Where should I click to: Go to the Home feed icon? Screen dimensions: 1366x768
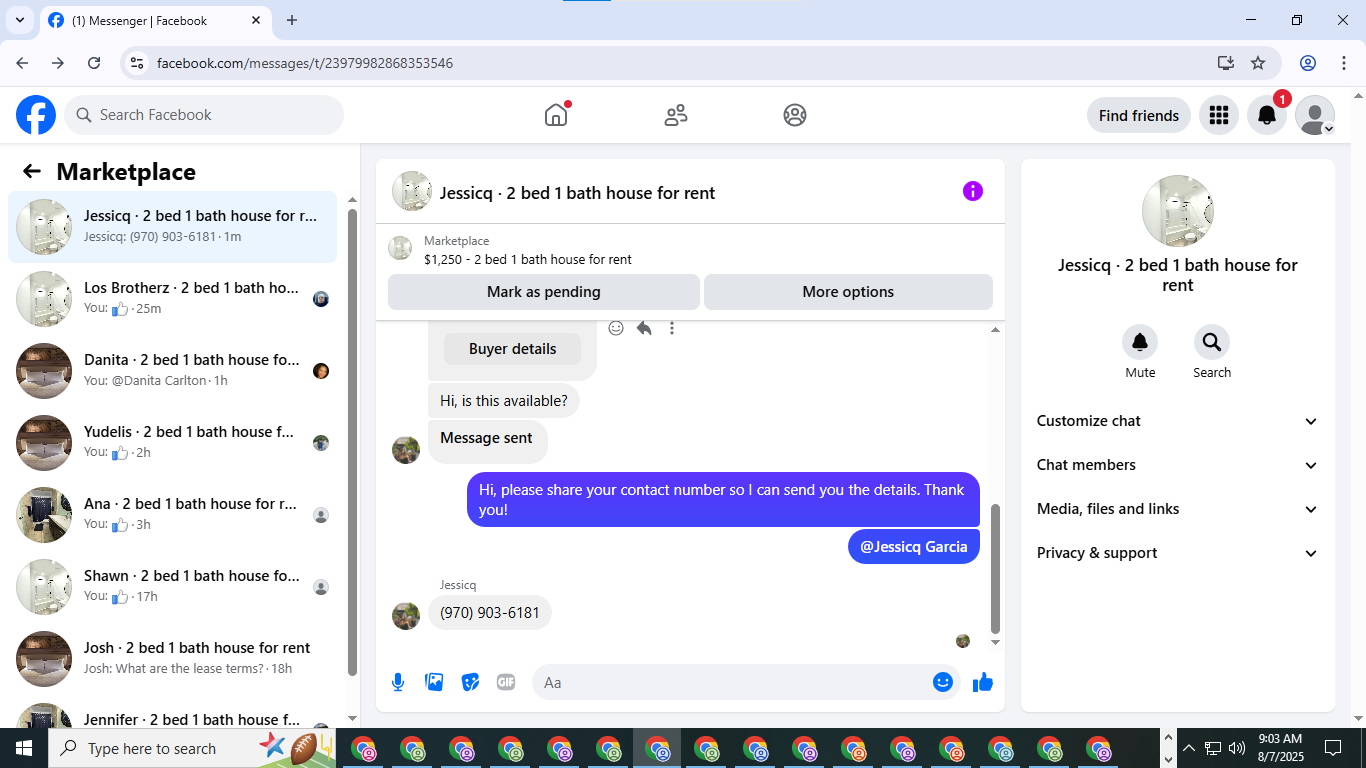coord(556,115)
